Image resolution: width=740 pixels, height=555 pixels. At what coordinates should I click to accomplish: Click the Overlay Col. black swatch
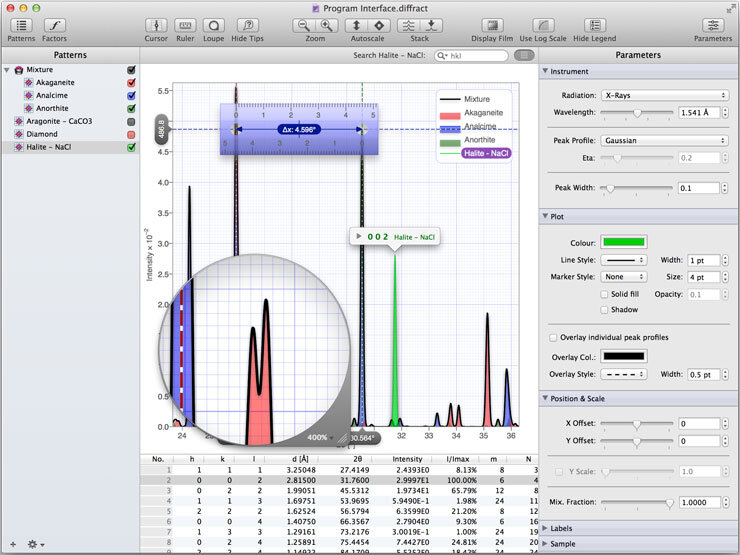[x=624, y=356]
